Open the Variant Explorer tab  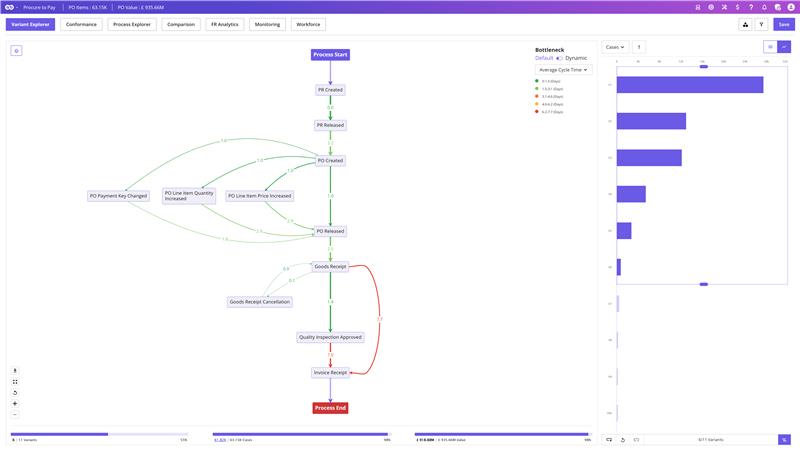click(30, 24)
